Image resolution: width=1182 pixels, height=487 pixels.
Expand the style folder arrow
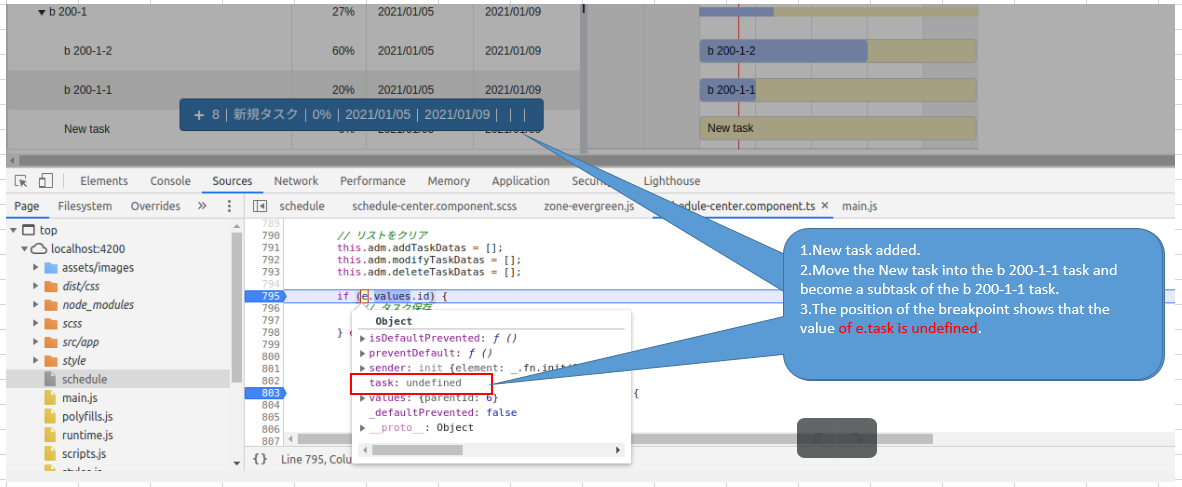tap(35, 360)
